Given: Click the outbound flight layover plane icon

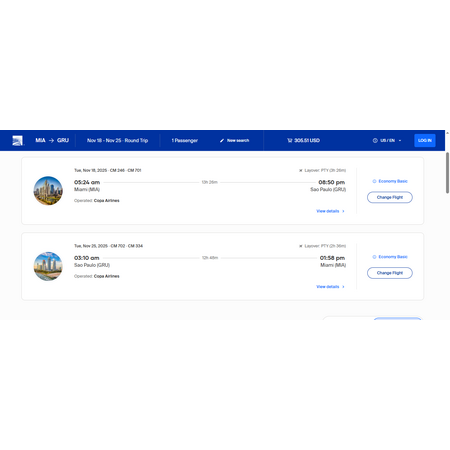Looking at the screenshot, I should [x=301, y=170].
